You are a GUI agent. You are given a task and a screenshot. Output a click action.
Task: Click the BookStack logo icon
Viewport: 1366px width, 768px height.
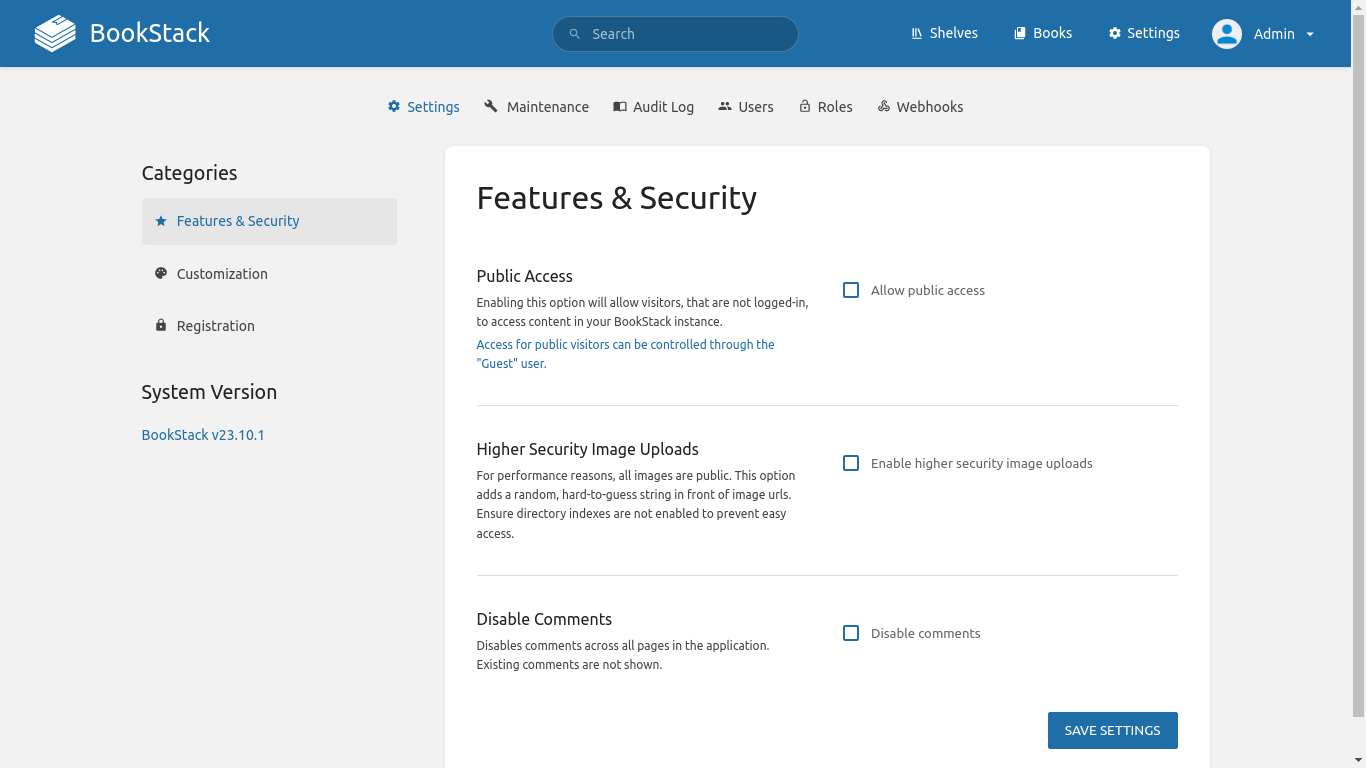click(x=55, y=33)
